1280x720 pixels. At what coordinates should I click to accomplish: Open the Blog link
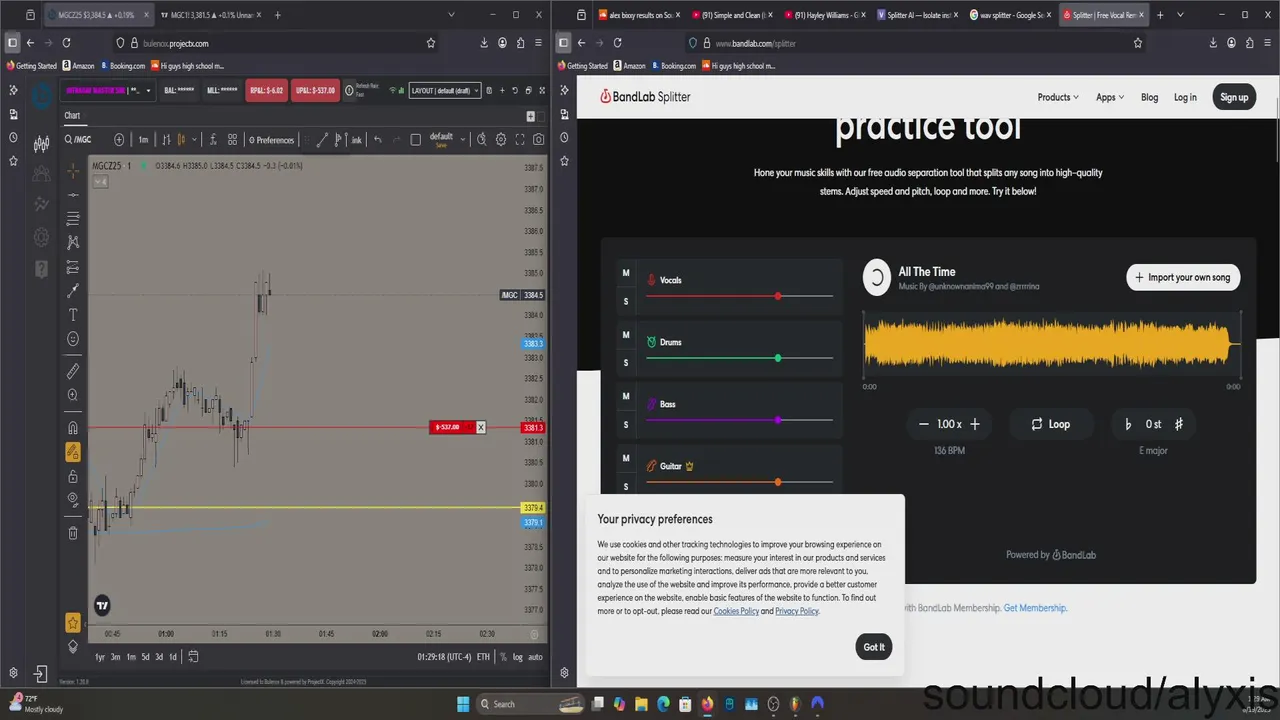click(1150, 97)
